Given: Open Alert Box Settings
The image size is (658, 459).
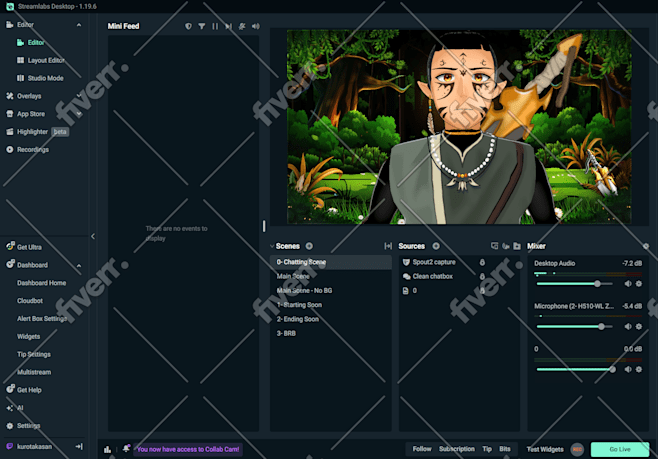Looking at the screenshot, I should tap(42, 318).
